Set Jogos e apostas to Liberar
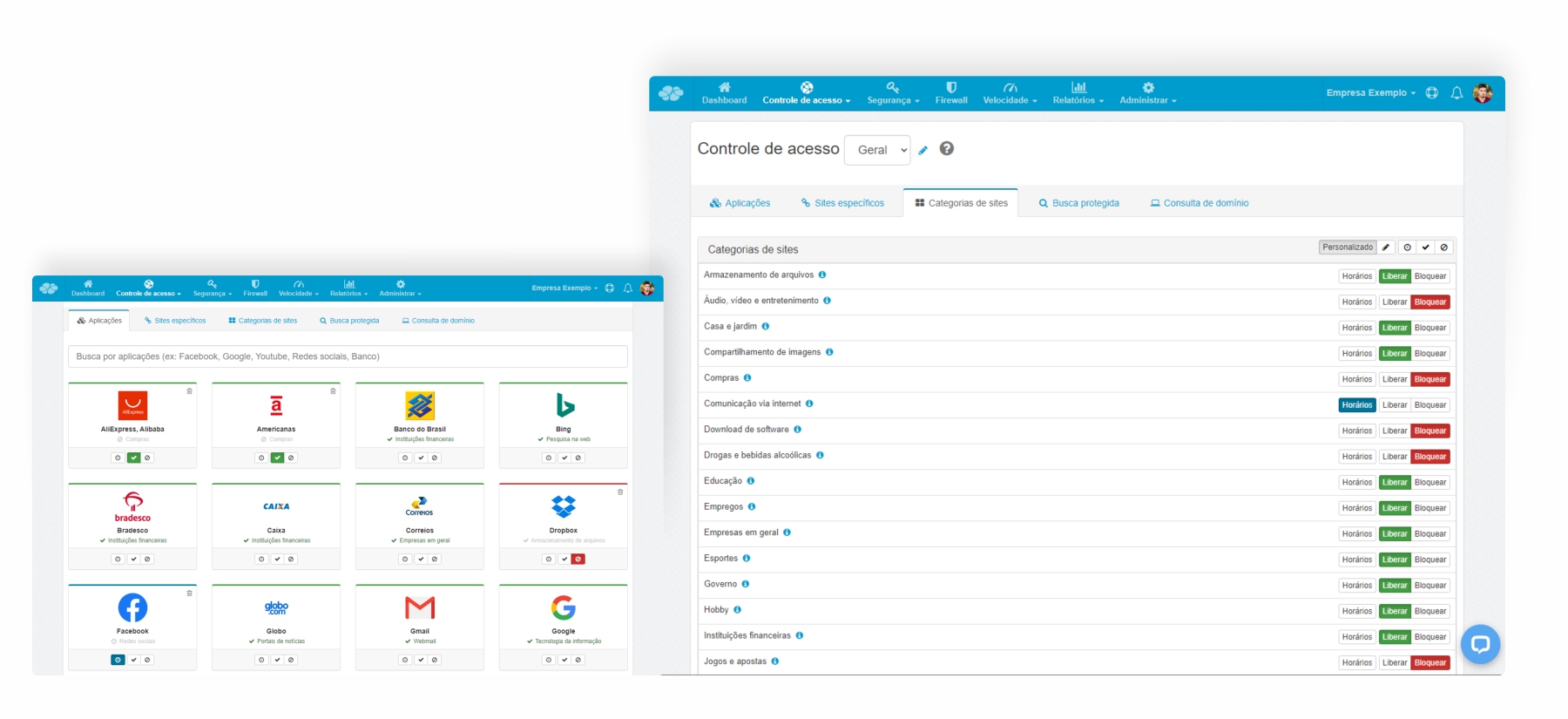The width and height of the screenshot is (1568, 719). 1395,663
